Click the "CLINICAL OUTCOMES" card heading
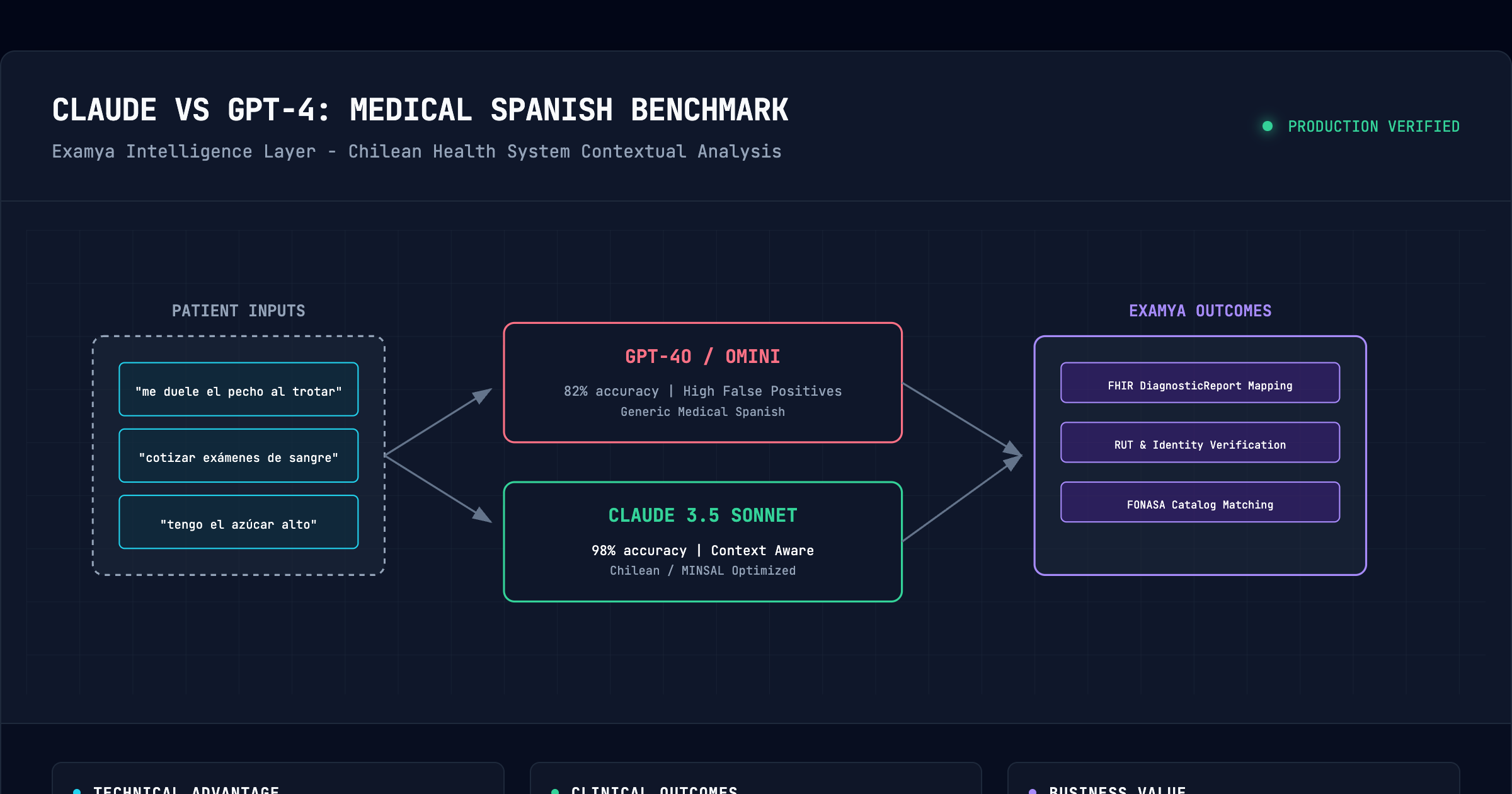This screenshot has height=794, width=1512. (655, 789)
